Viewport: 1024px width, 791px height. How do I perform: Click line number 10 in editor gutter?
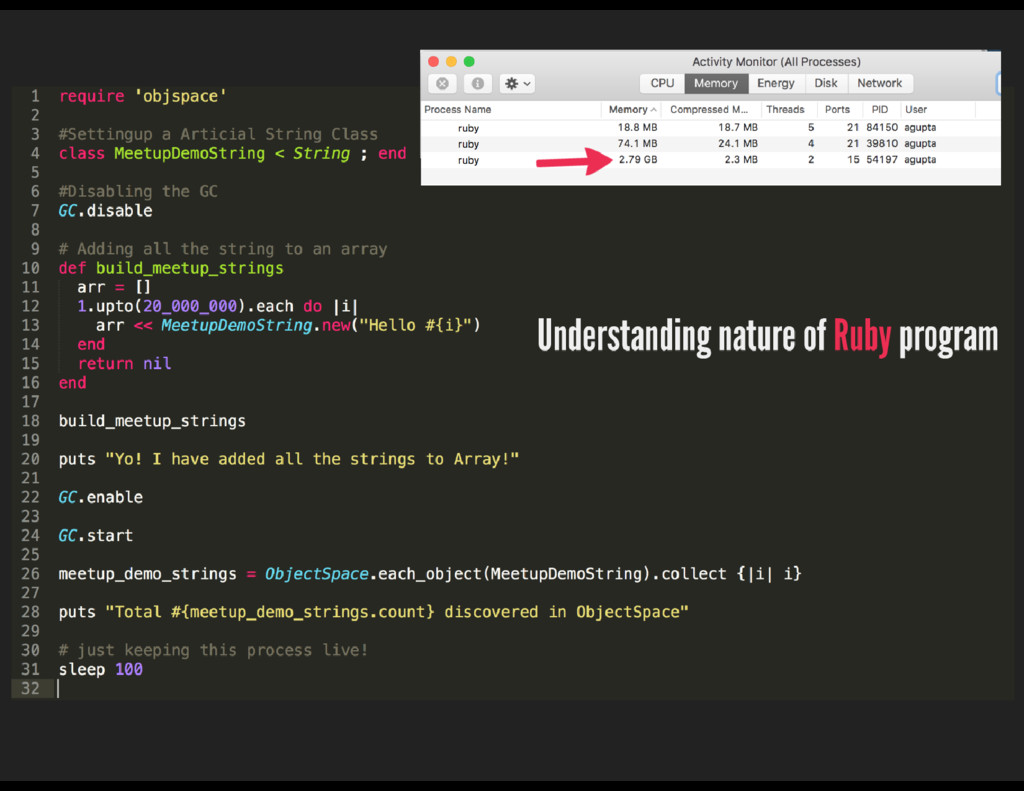[x=30, y=268]
